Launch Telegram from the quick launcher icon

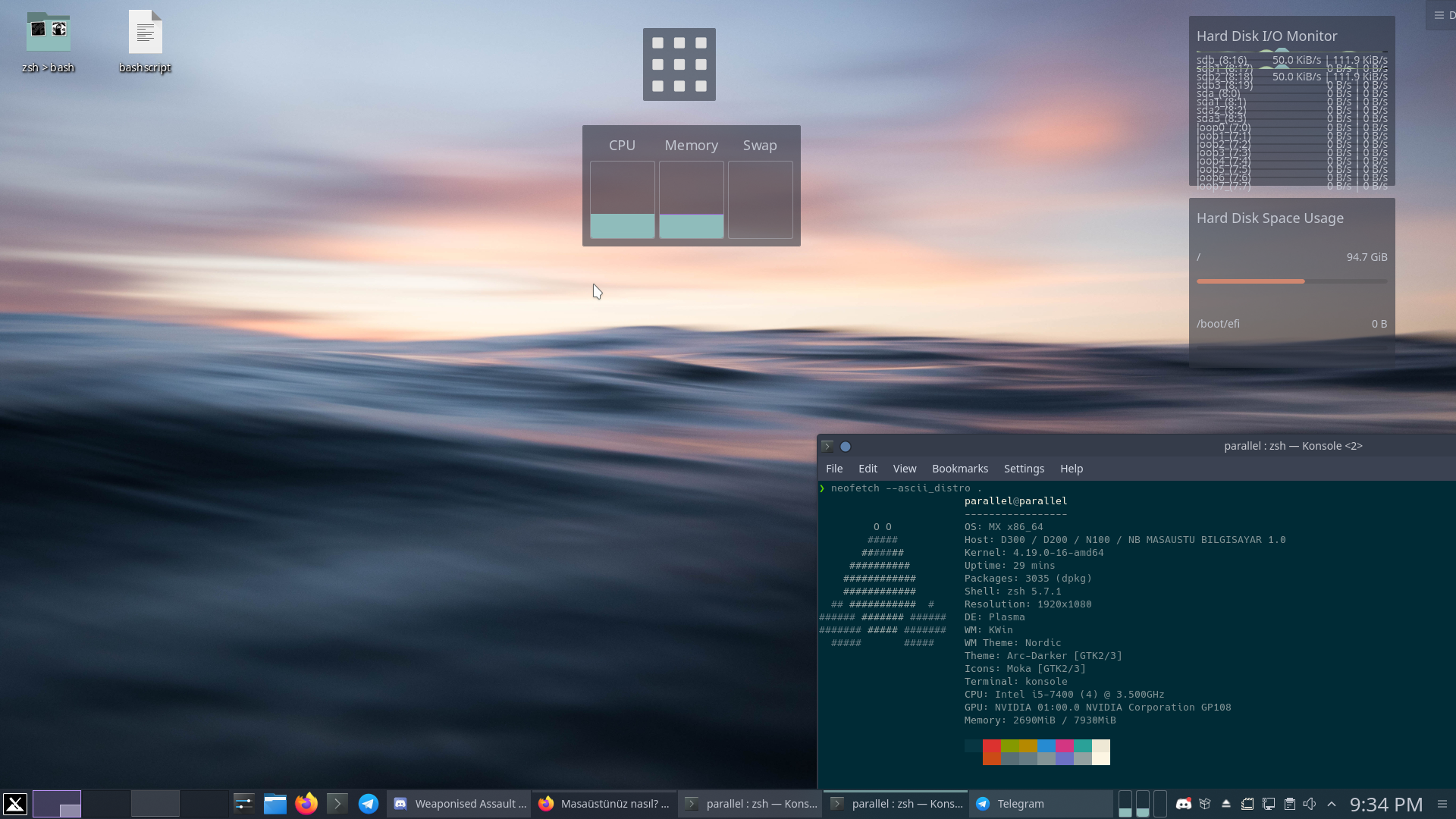[x=369, y=804]
